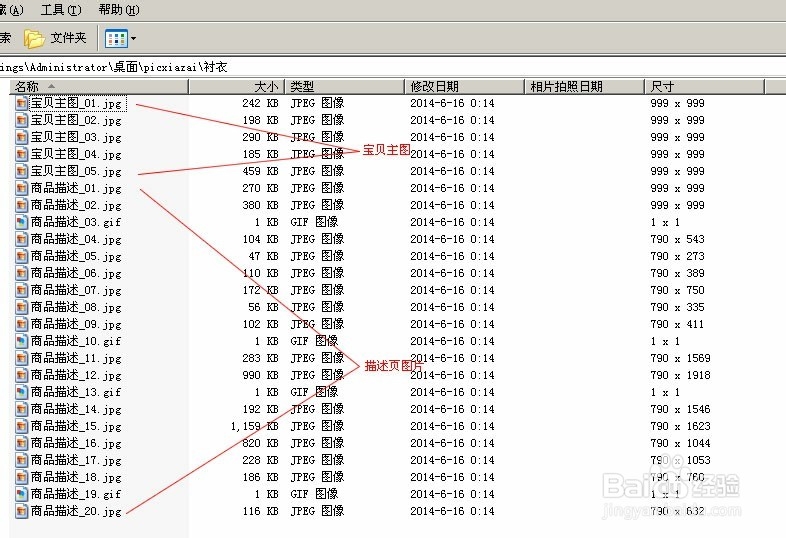The image size is (786, 538).
Task: Select the GIF icon of 商品描述_03.gif
Action: click(x=21, y=223)
